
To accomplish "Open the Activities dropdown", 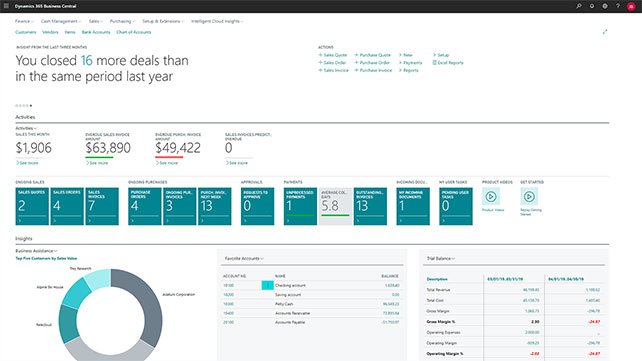I will 26,128.
